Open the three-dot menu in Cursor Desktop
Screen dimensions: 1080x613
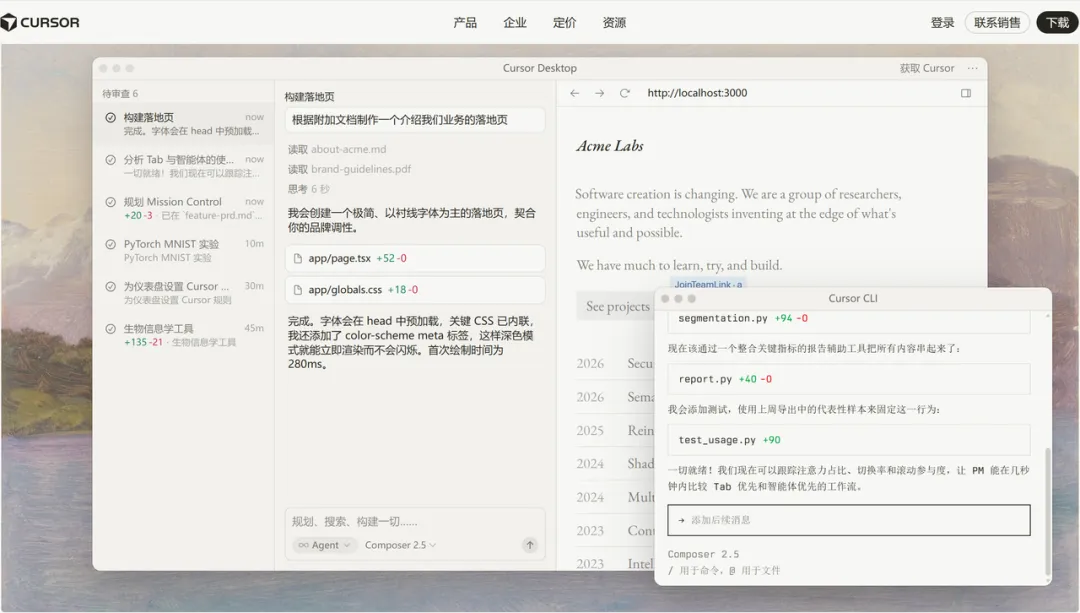tap(973, 68)
